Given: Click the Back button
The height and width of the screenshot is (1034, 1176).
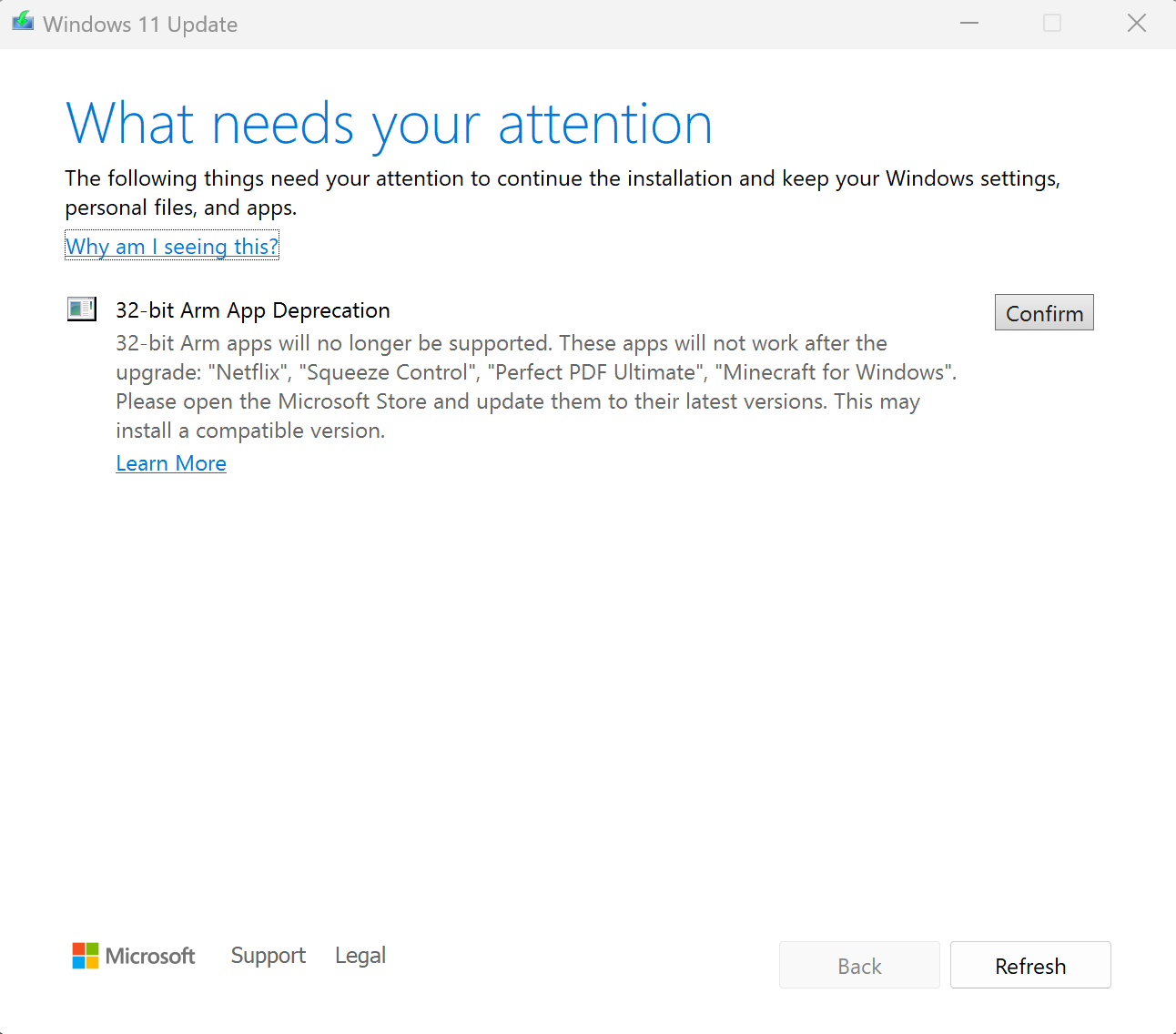Looking at the screenshot, I should coord(859,965).
